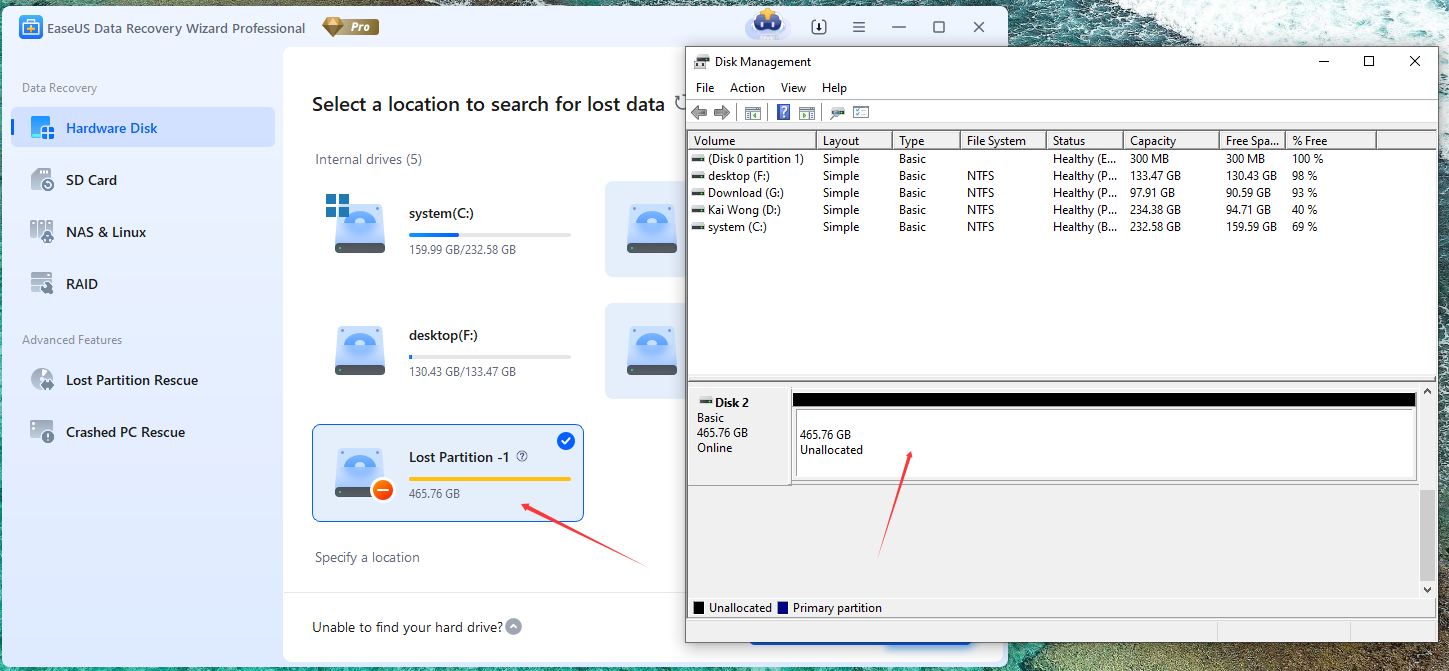Open Lost Partition Rescue feature
Viewport: 1449px width, 671px height.
pos(131,380)
